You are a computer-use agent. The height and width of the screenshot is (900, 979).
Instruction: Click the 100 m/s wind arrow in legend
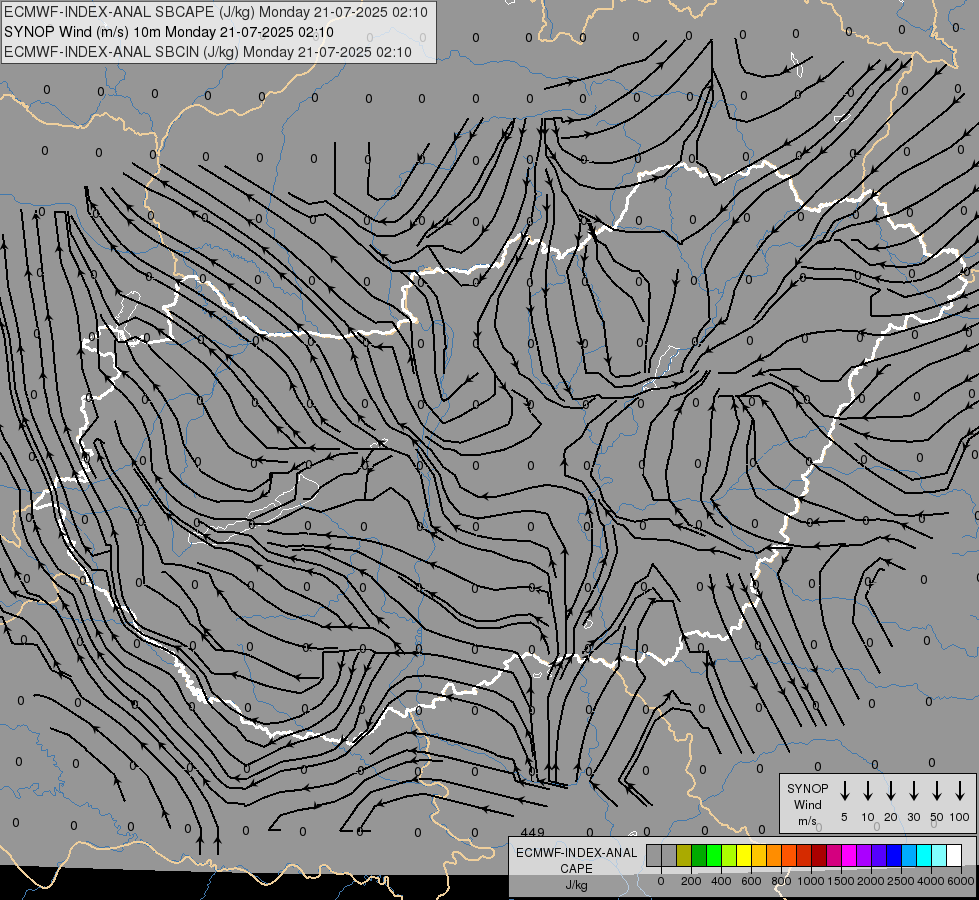pos(960,791)
